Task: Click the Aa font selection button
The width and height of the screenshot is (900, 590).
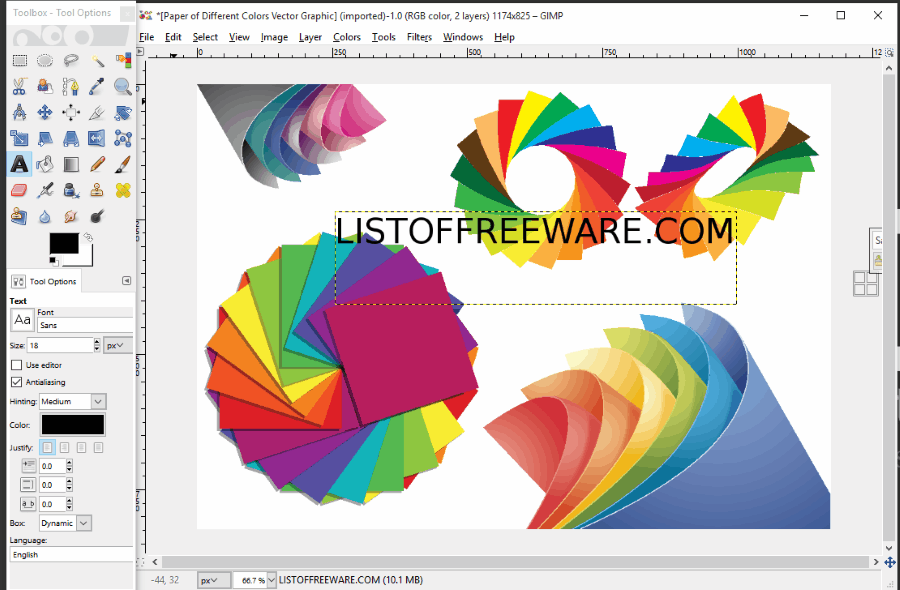Action: point(22,320)
